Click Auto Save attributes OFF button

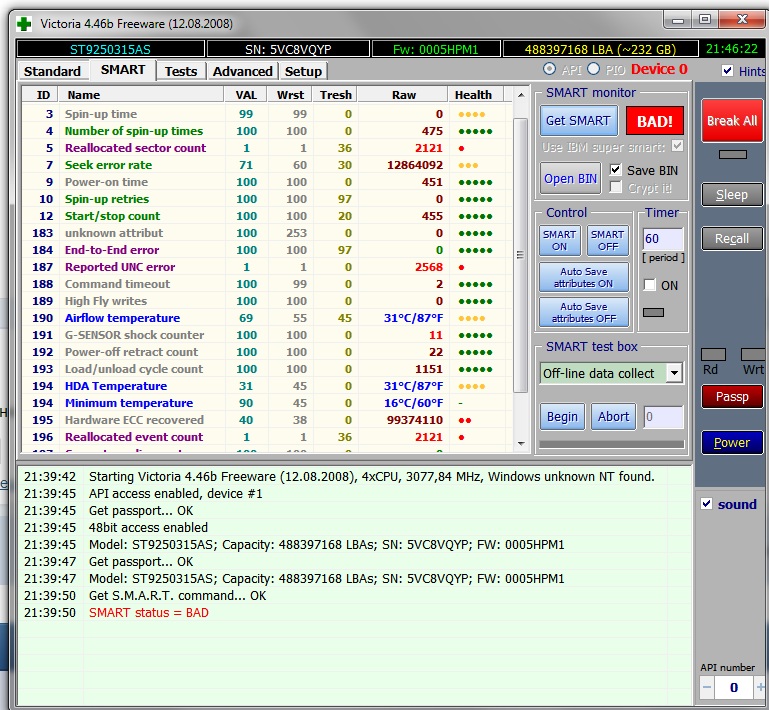click(584, 312)
